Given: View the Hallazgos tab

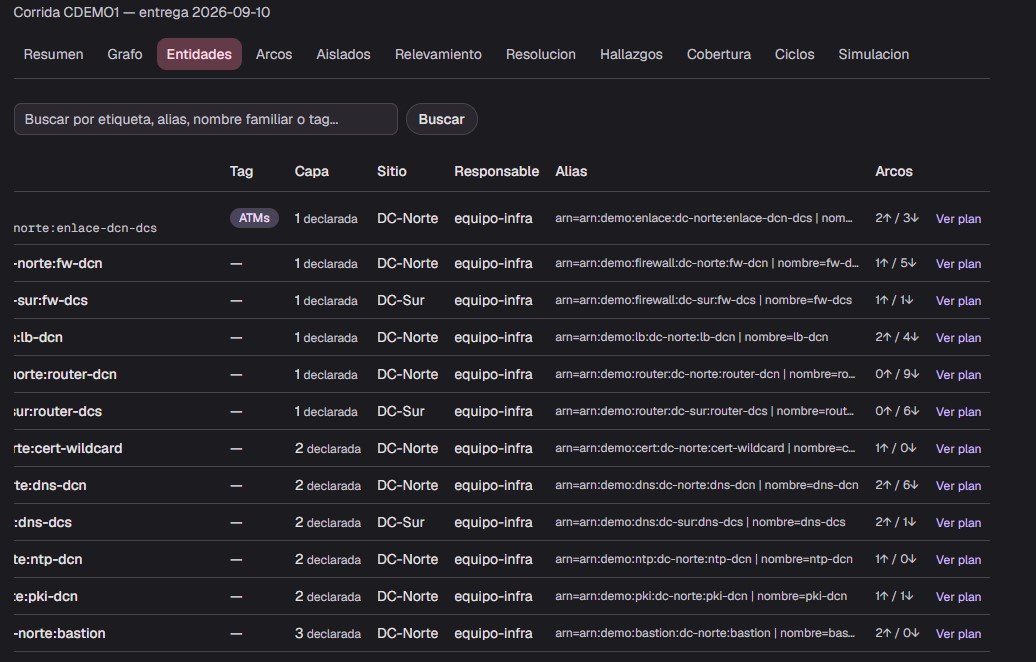Looking at the screenshot, I should click(x=631, y=54).
